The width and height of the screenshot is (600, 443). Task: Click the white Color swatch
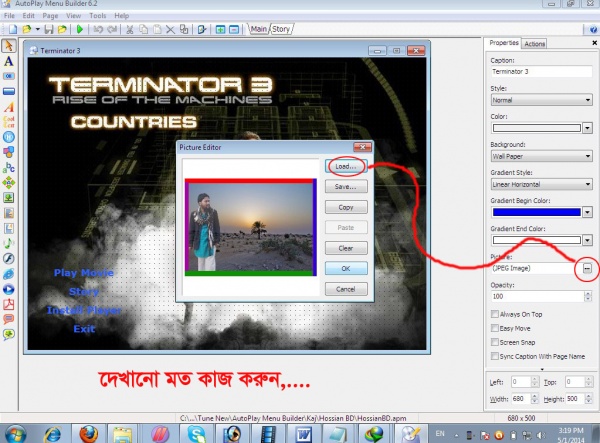pos(536,128)
